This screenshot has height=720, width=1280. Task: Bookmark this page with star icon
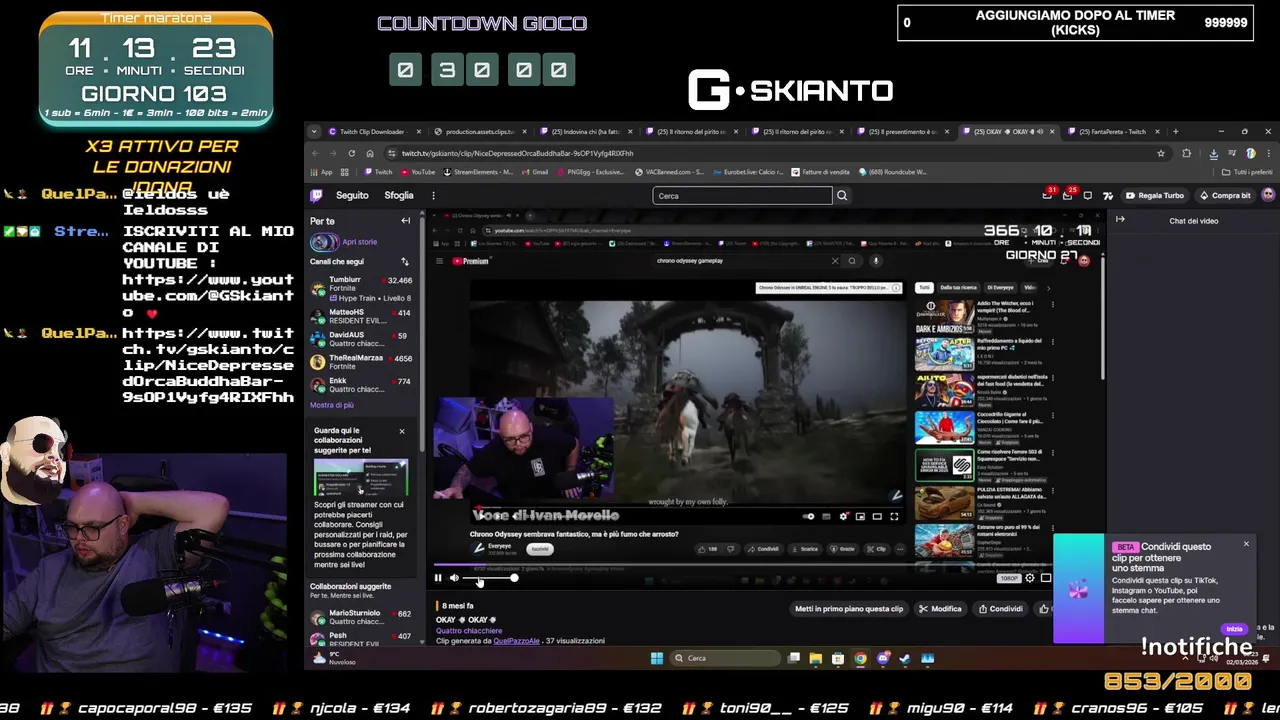1161,153
